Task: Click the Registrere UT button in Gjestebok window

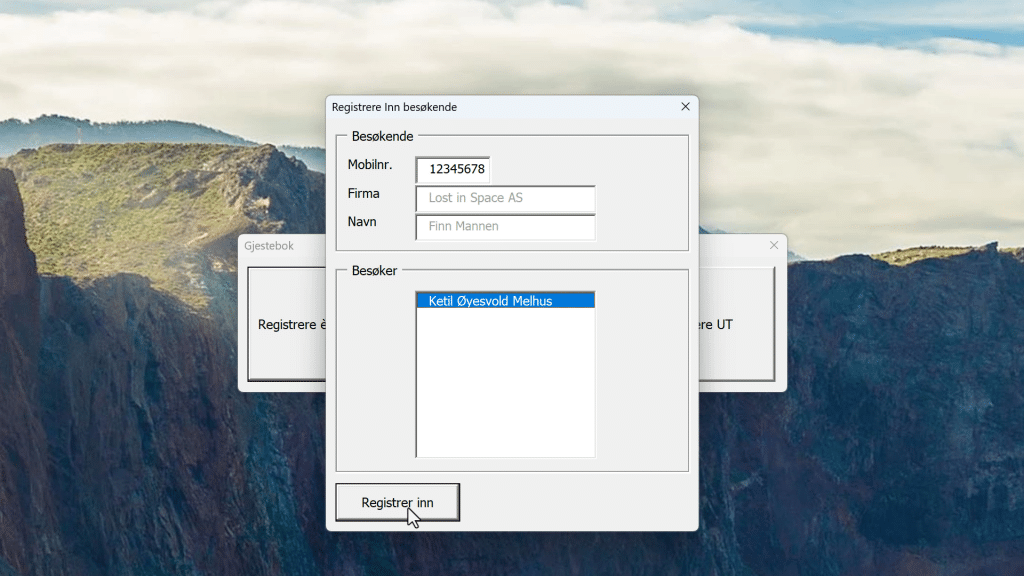Action: pyautogui.click(x=737, y=324)
